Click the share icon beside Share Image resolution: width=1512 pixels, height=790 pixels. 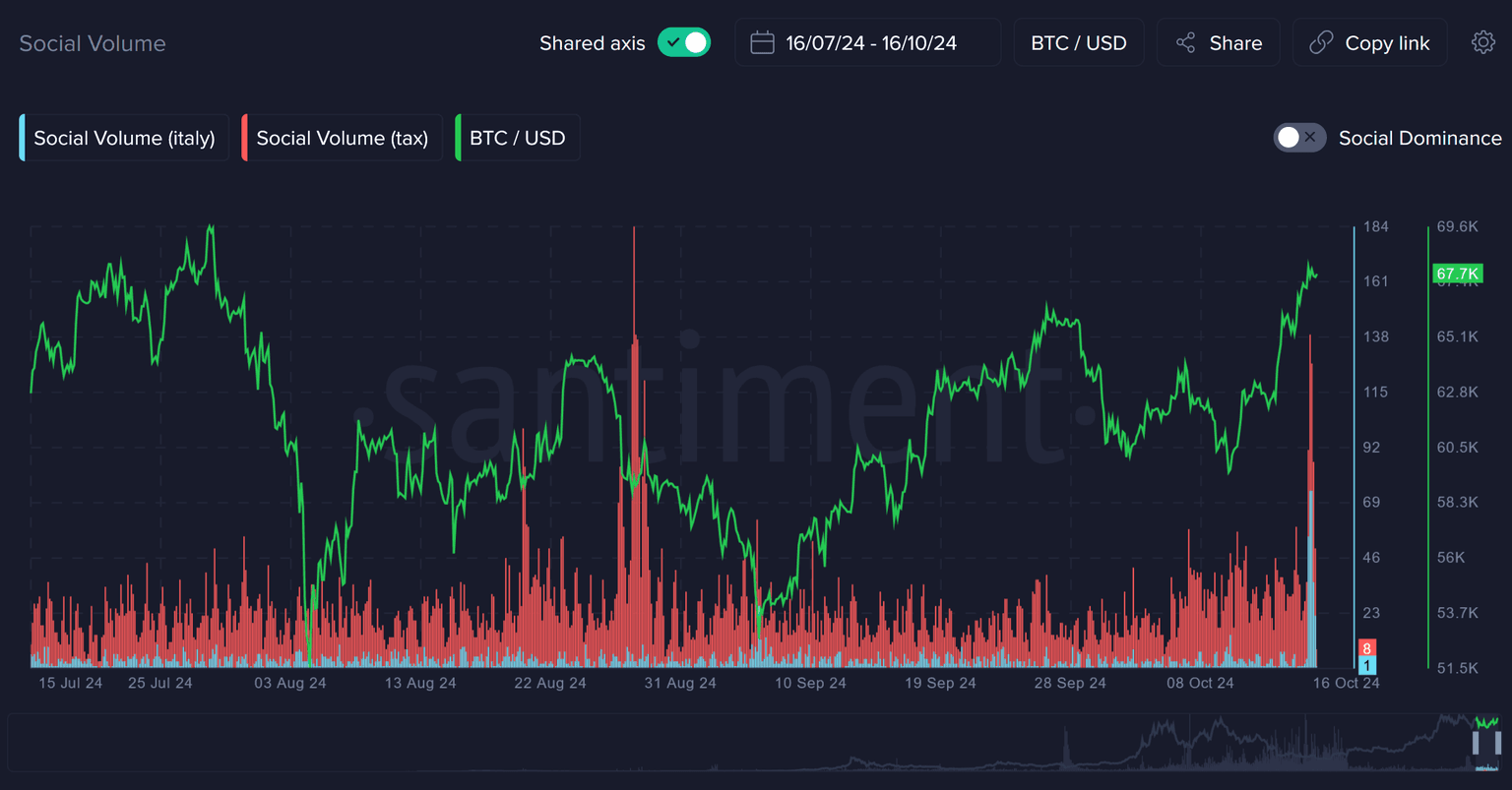[1185, 43]
